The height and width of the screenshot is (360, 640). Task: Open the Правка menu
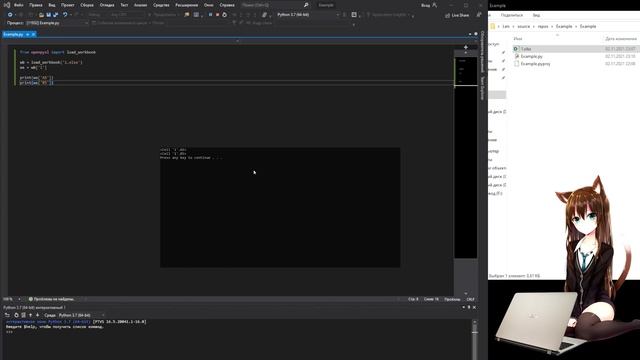tap(36, 5)
